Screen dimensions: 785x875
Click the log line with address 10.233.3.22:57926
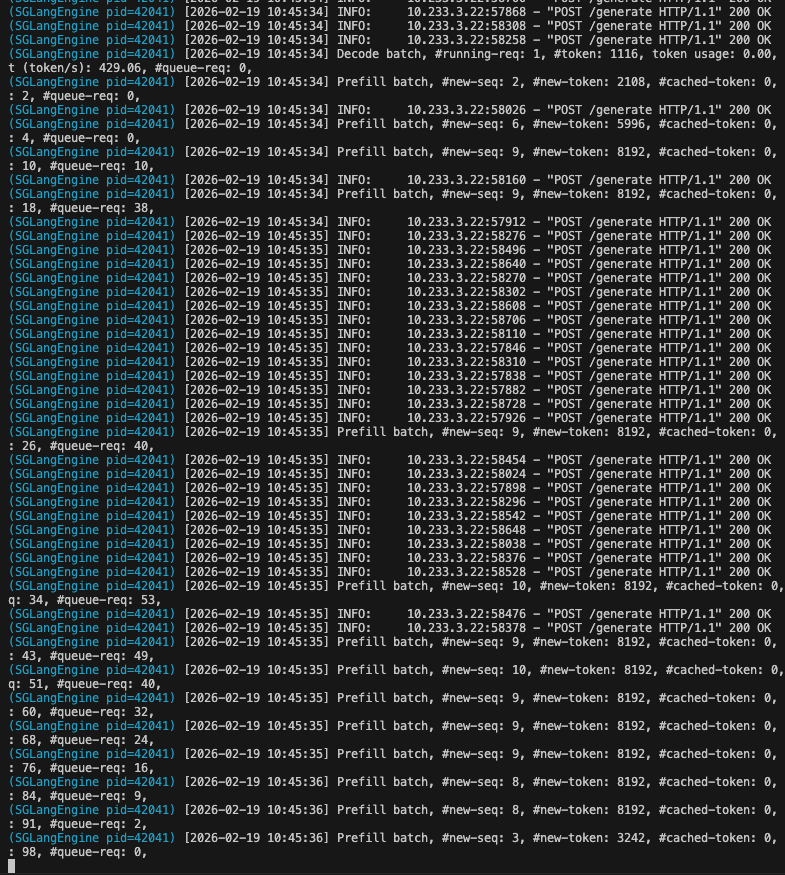pyautogui.click(x=390, y=417)
